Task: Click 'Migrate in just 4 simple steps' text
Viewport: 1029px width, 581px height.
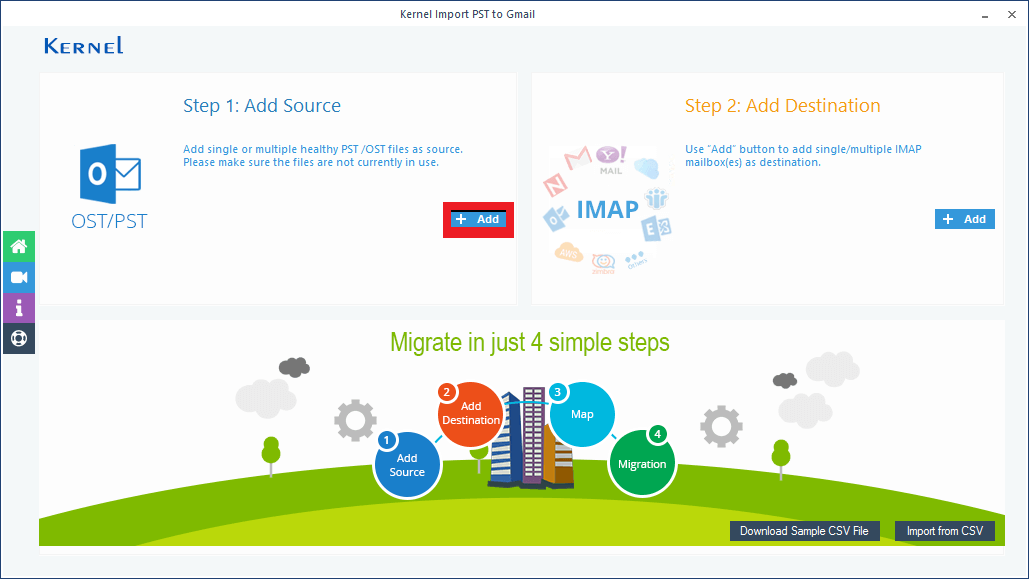Action: pyautogui.click(x=530, y=343)
